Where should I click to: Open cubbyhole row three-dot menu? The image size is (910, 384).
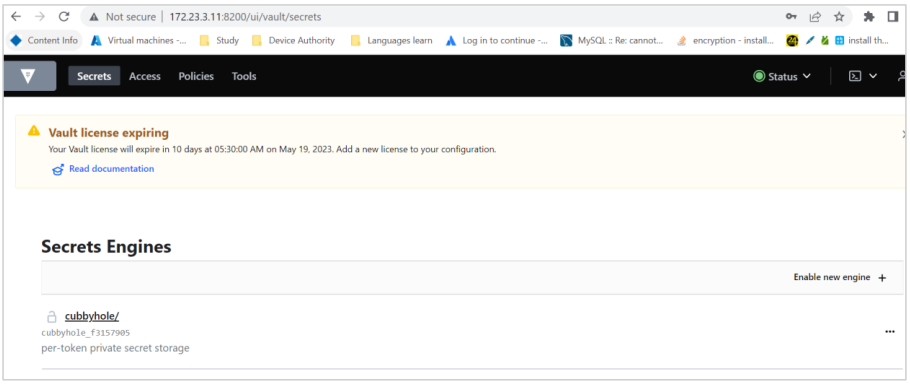pos(890,332)
